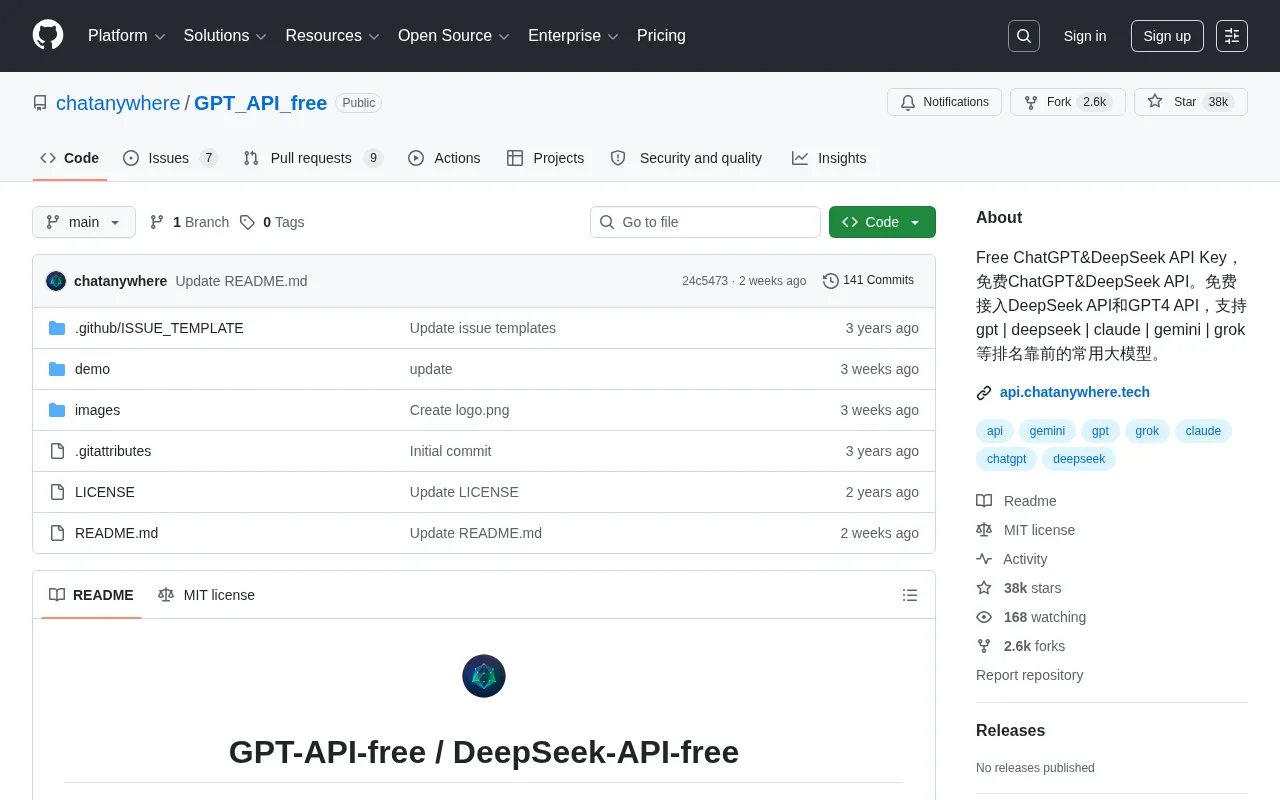This screenshot has height=800, width=1280.
Task: Click the .github folder icon
Action: 57,328
